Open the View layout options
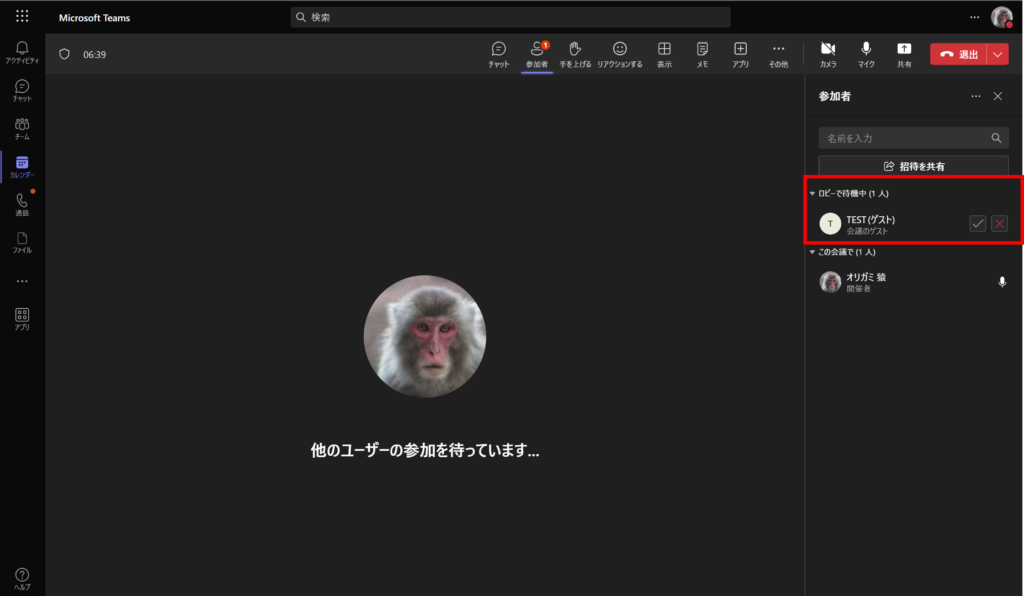This screenshot has width=1024, height=596. click(x=664, y=54)
